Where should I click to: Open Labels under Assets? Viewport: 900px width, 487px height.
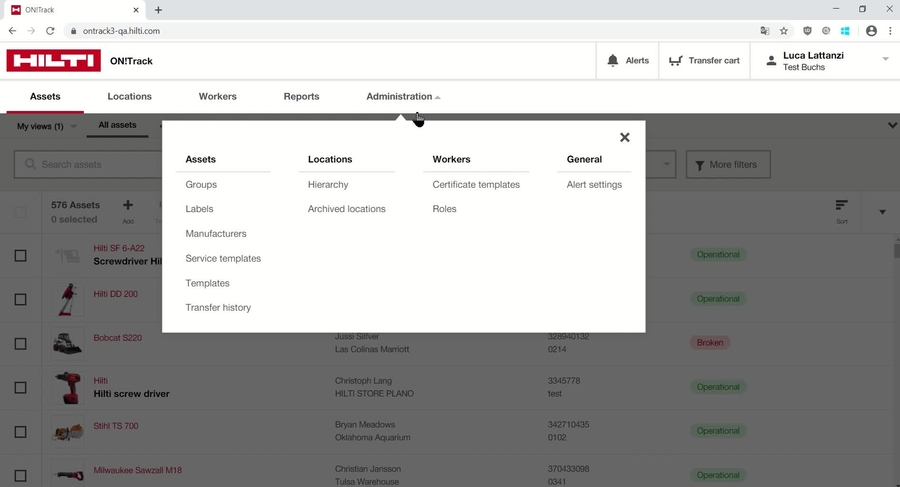point(199,209)
